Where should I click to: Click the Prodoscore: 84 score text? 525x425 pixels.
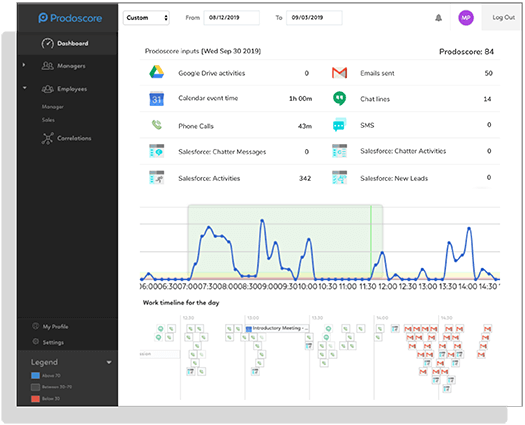pyautogui.click(x=466, y=52)
